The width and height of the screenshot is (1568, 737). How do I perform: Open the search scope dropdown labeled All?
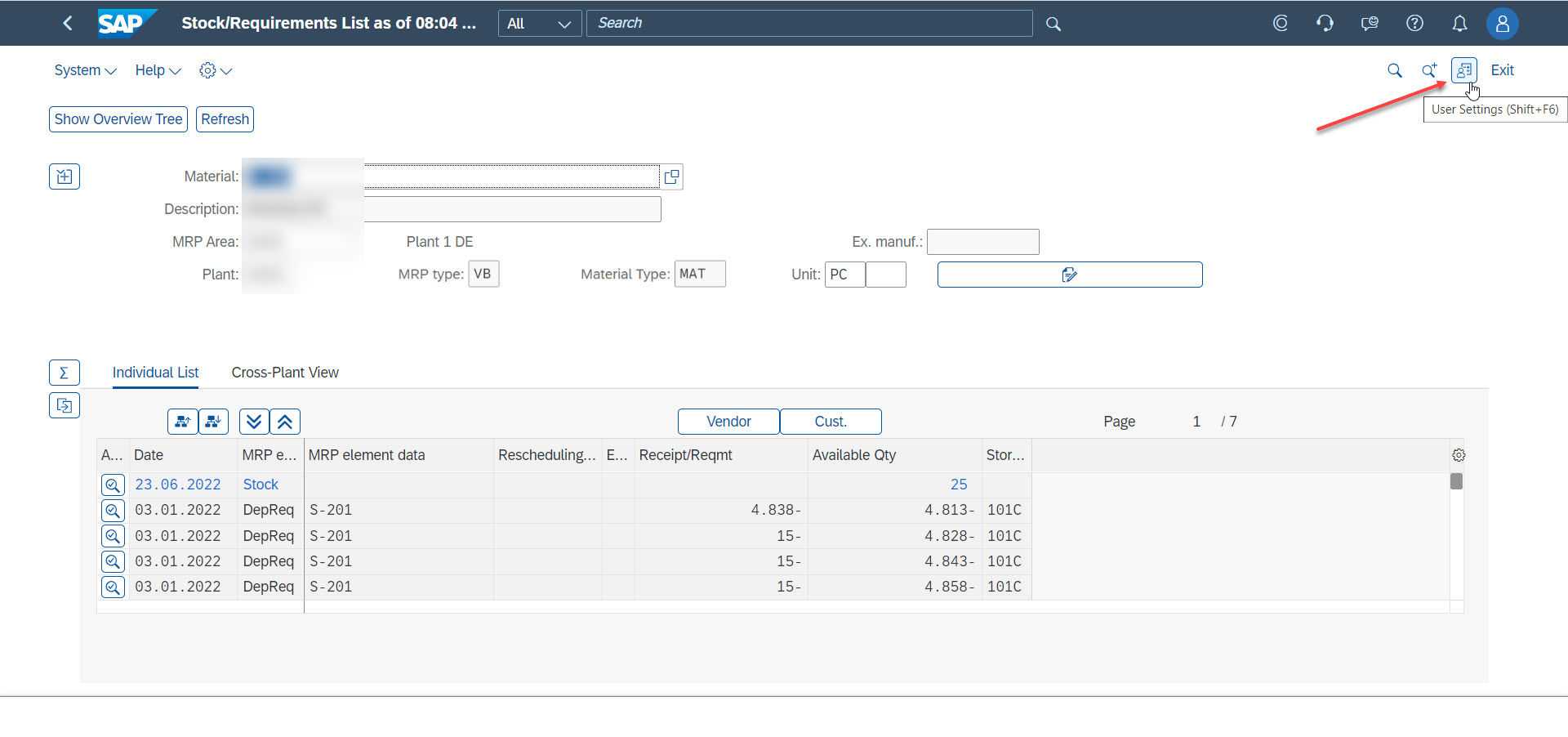coord(540,24)
